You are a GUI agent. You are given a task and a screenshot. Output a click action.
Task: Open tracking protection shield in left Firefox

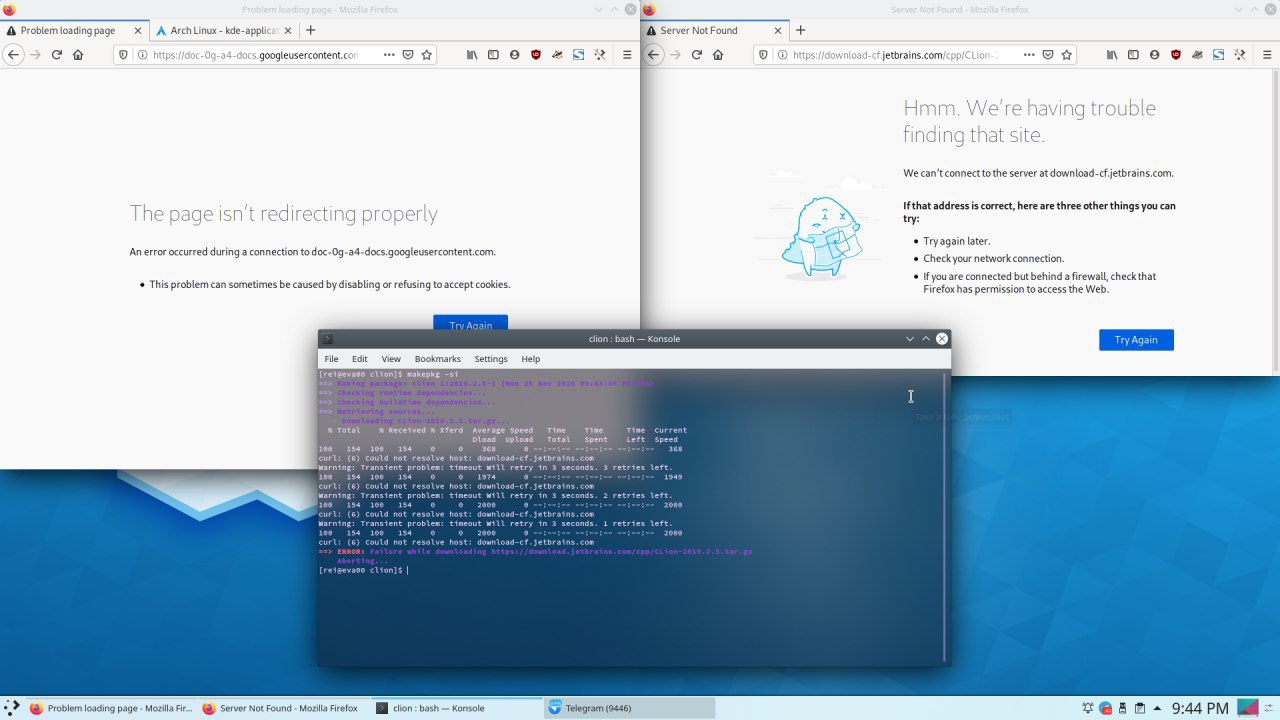tap(124, 55)
